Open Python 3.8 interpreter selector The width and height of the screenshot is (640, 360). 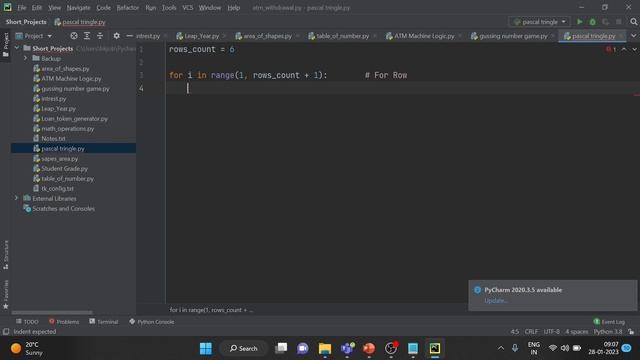[608, 332]
